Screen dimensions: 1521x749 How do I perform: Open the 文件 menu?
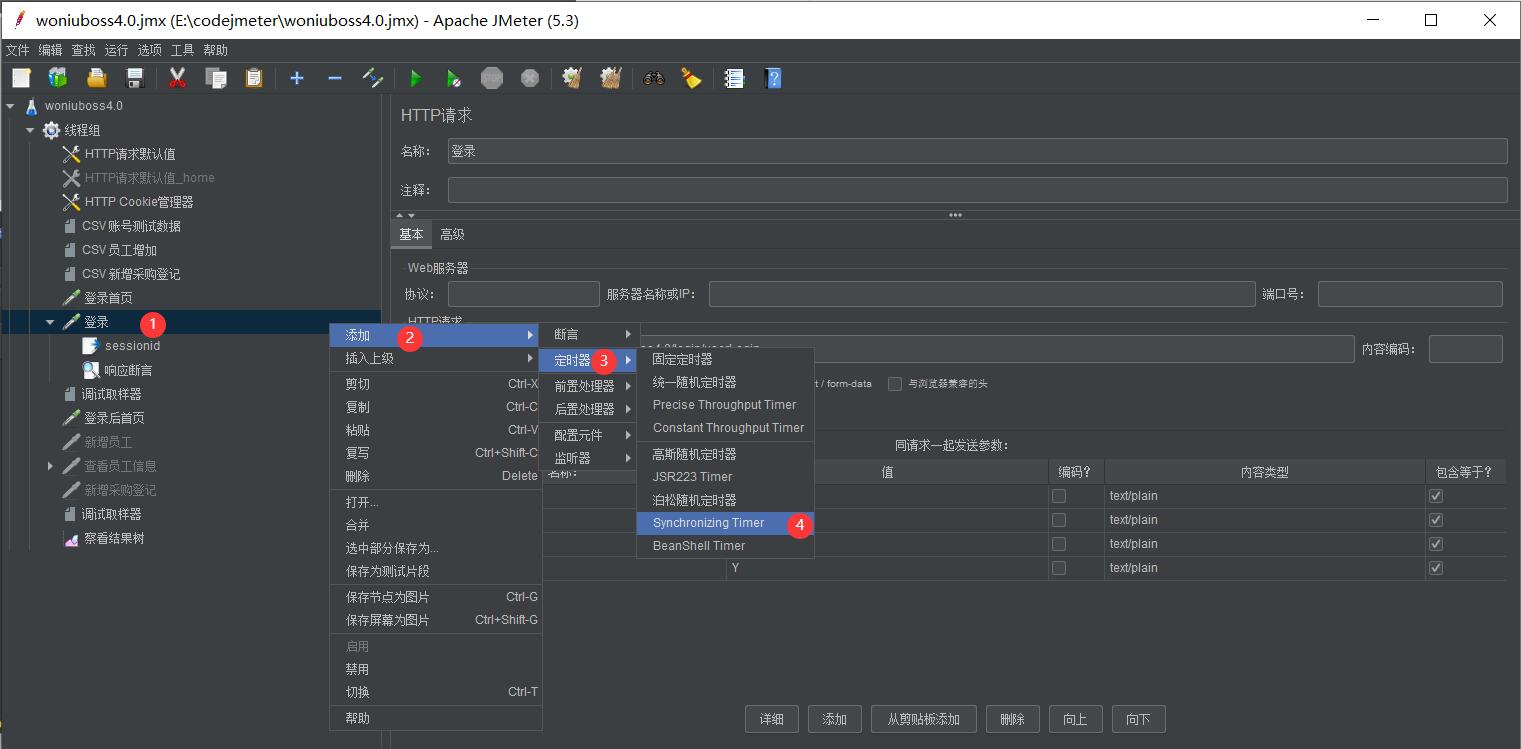coord(18,50)
